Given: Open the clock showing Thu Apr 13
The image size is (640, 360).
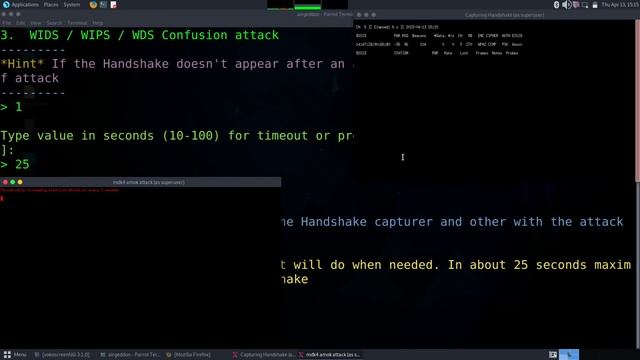Looking at the screenshot, I should 620,4.
